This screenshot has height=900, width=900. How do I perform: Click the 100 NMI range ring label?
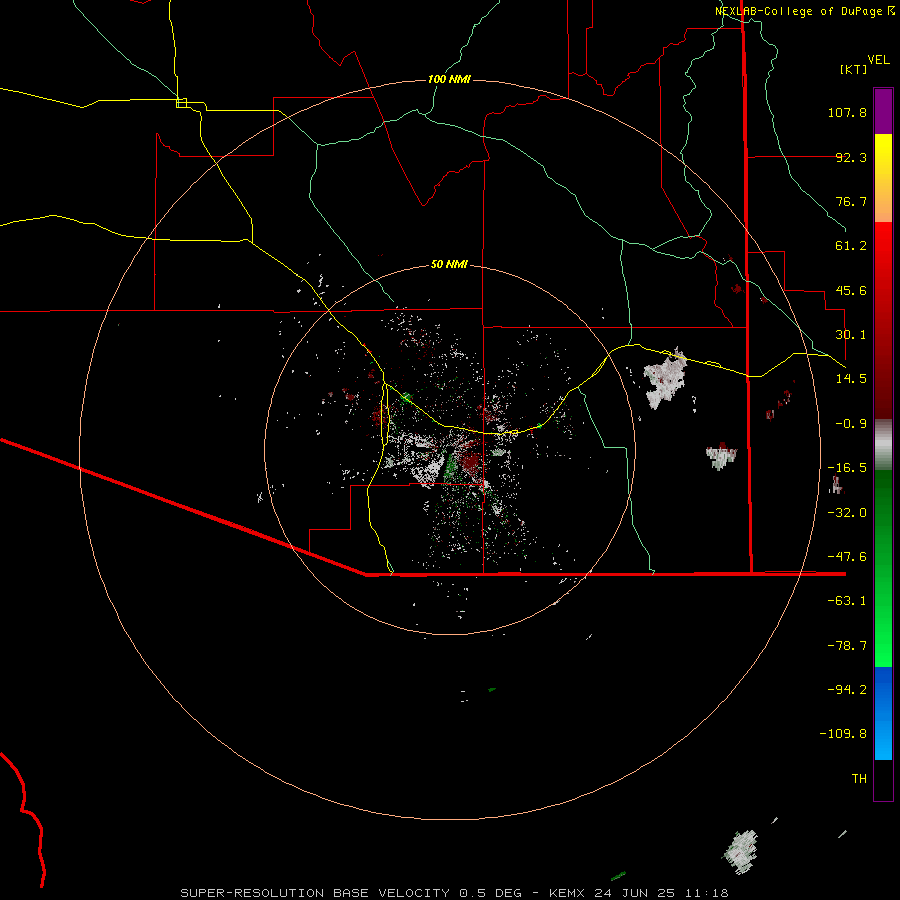coord(449,79)
